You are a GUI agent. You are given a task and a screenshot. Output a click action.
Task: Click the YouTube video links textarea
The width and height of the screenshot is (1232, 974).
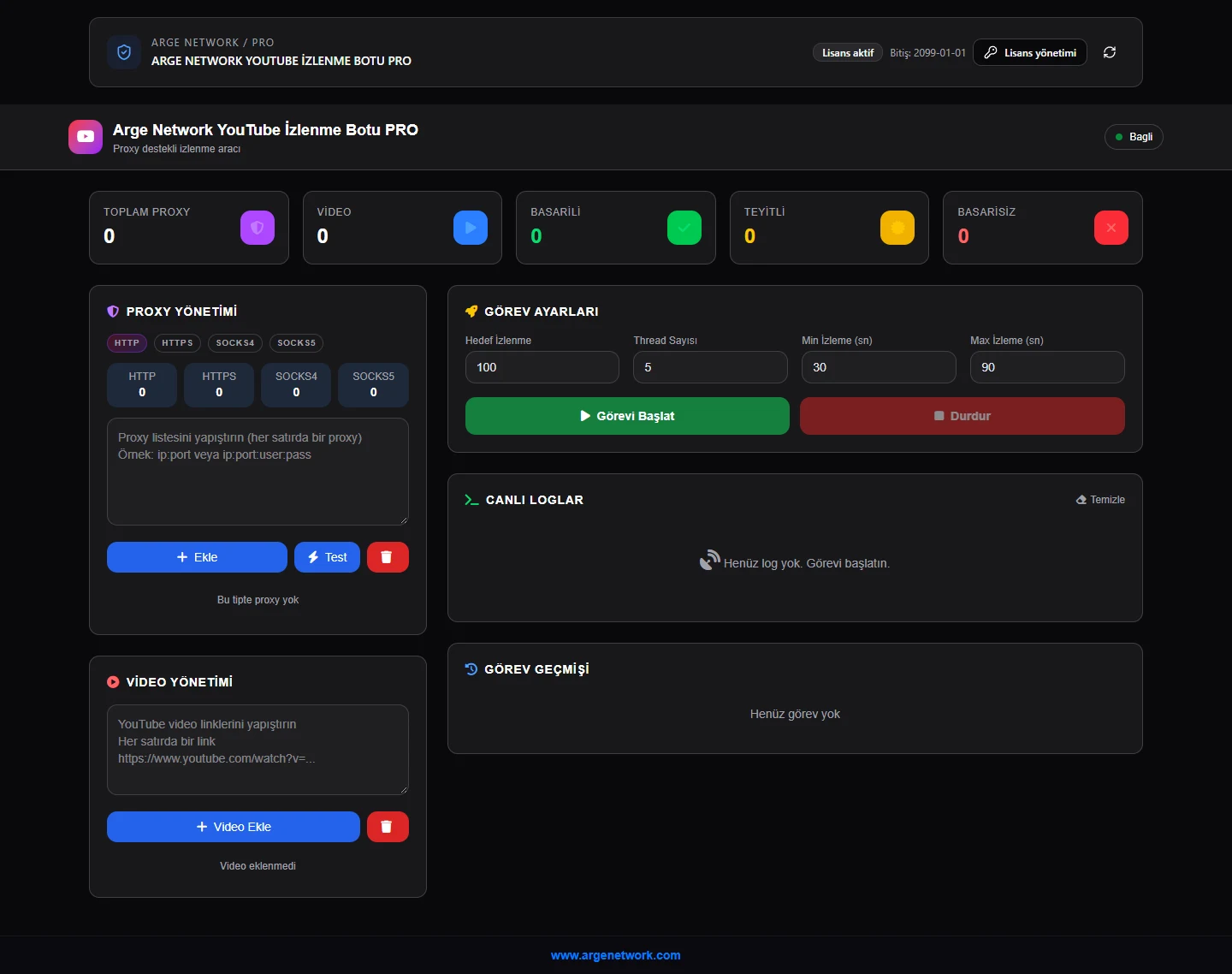point(258,750)
